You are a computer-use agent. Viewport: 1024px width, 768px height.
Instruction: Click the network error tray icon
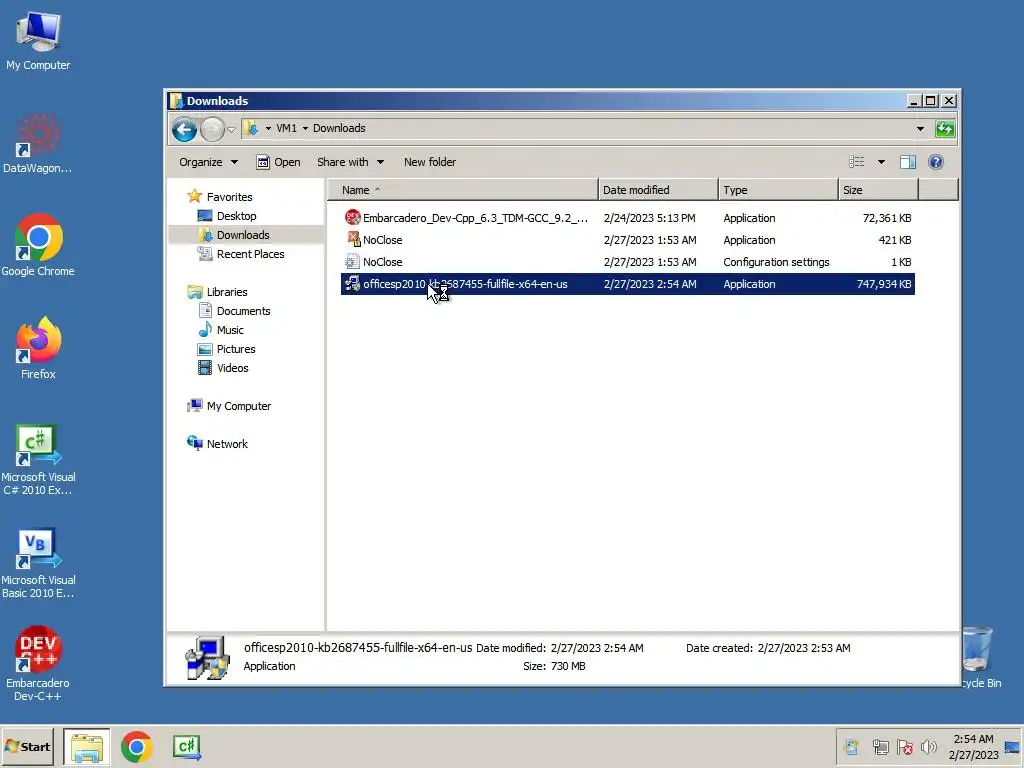904,747
